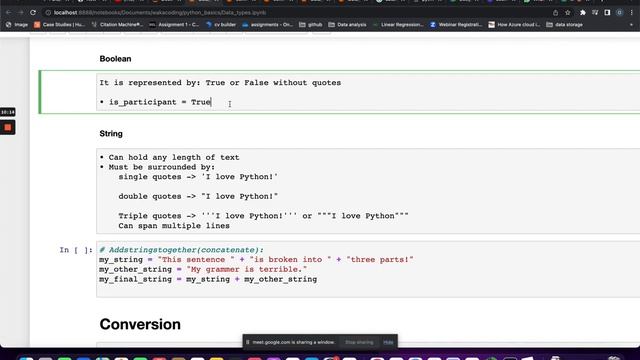Click the my_final_string code line

(x=208, y=279)
